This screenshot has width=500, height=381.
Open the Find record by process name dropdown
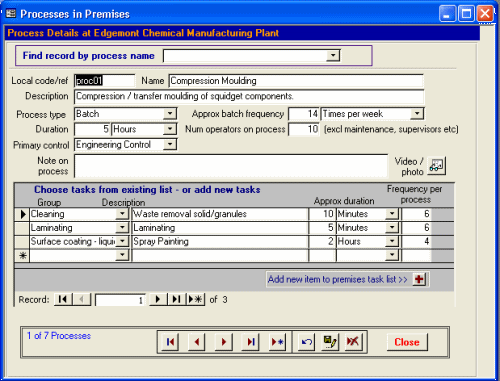pyautogui.click(x=333, y=56)
